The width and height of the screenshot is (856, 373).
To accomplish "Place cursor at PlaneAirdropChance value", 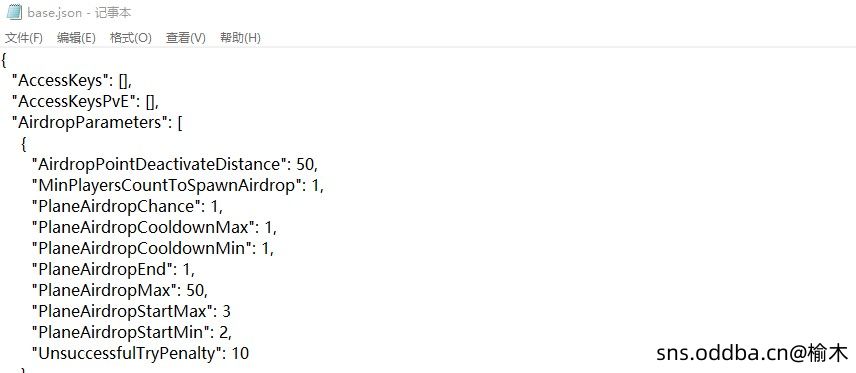I will pos(216,206).
